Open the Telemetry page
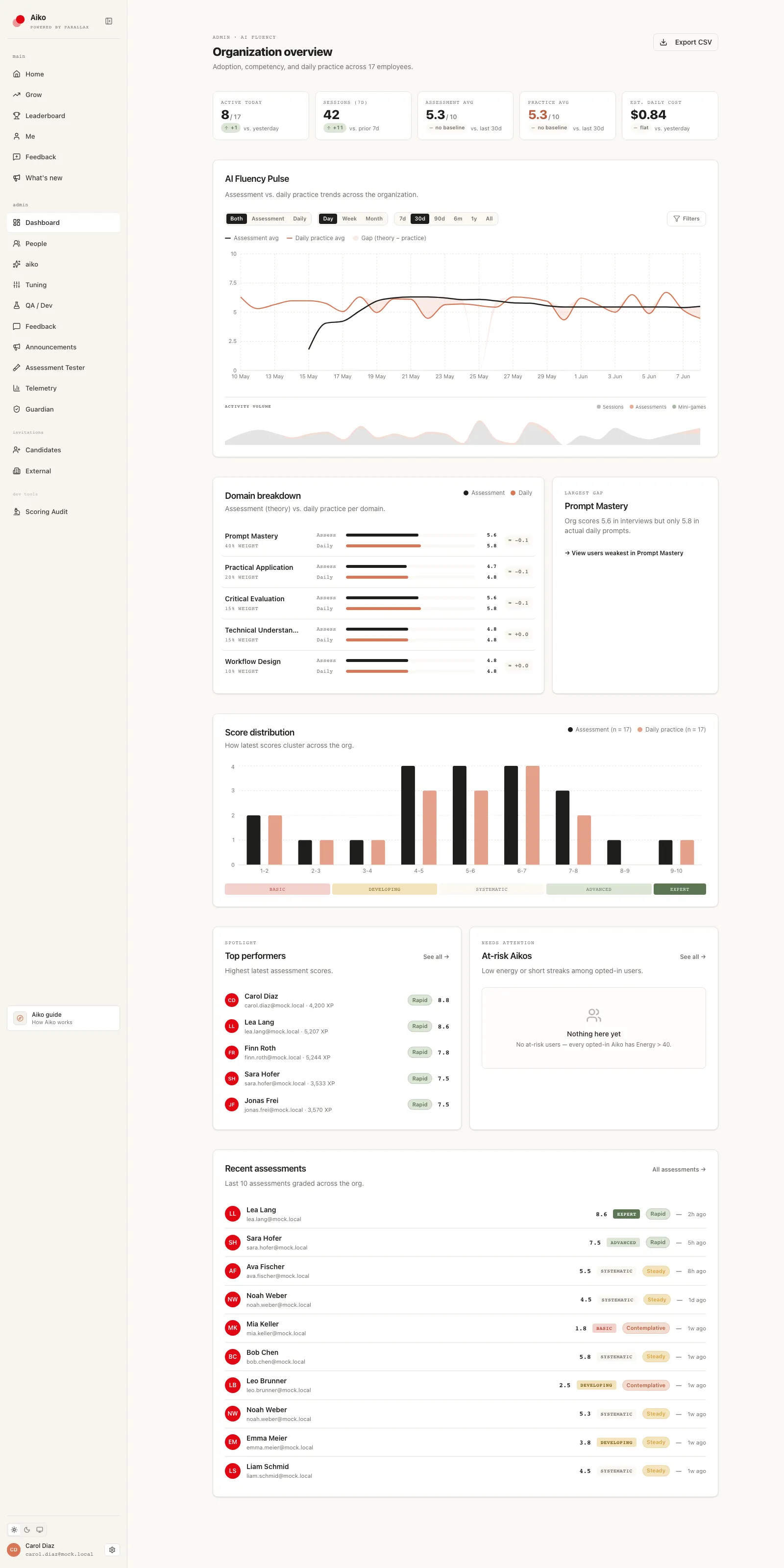The width and height of the screenshot is (784, 1568). [x=63, y=389]
